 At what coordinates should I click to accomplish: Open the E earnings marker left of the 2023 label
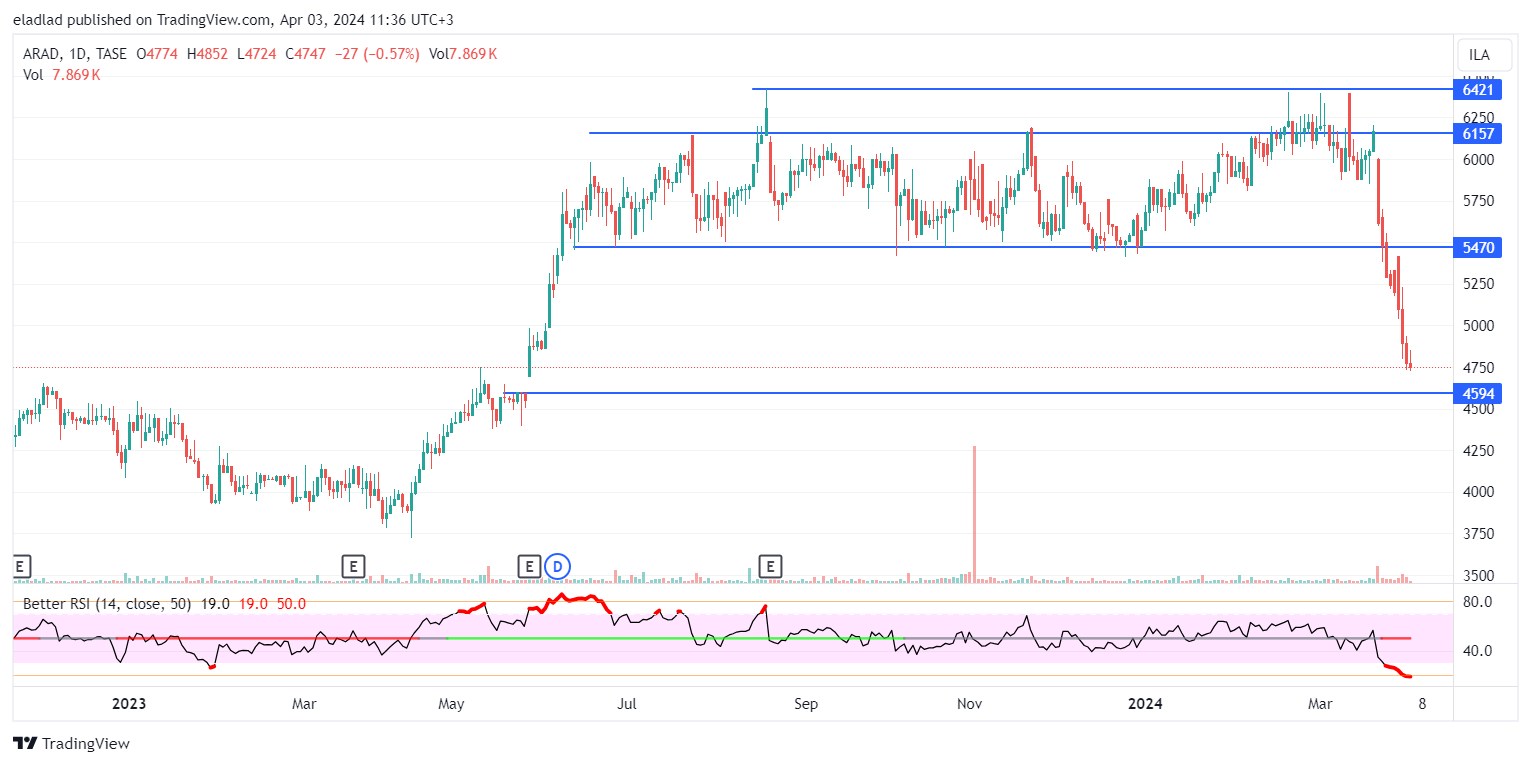(20, 567)
